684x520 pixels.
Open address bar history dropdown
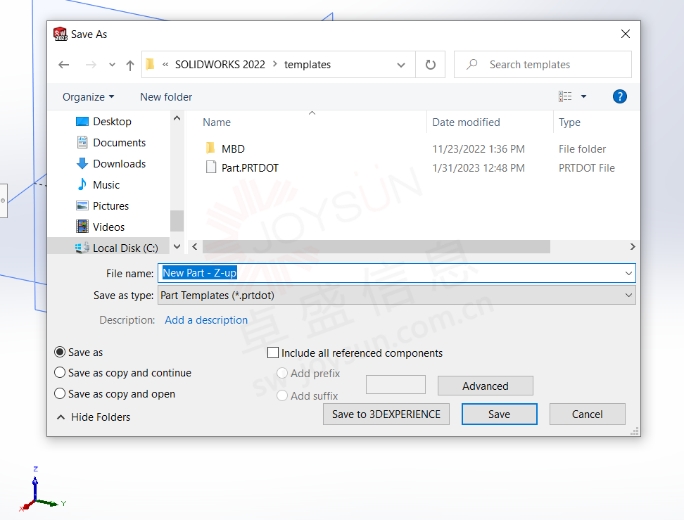pos(400,65)
